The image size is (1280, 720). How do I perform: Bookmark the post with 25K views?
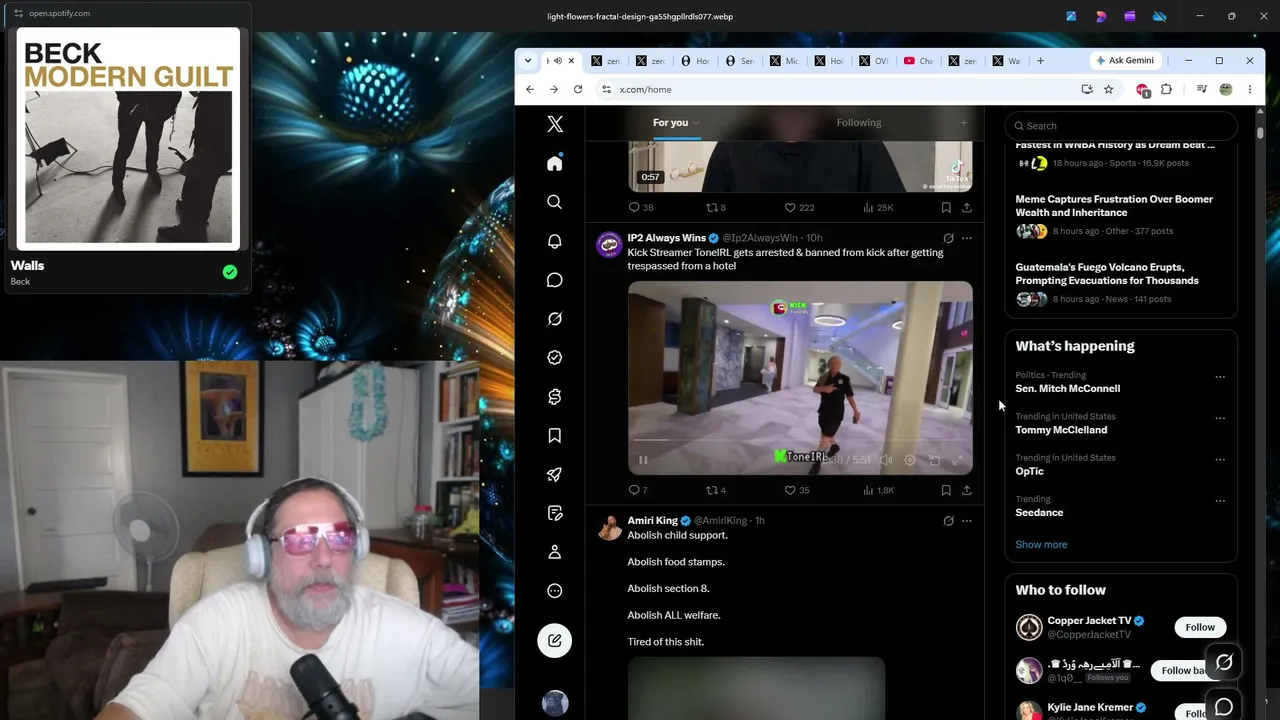point(946,208)
